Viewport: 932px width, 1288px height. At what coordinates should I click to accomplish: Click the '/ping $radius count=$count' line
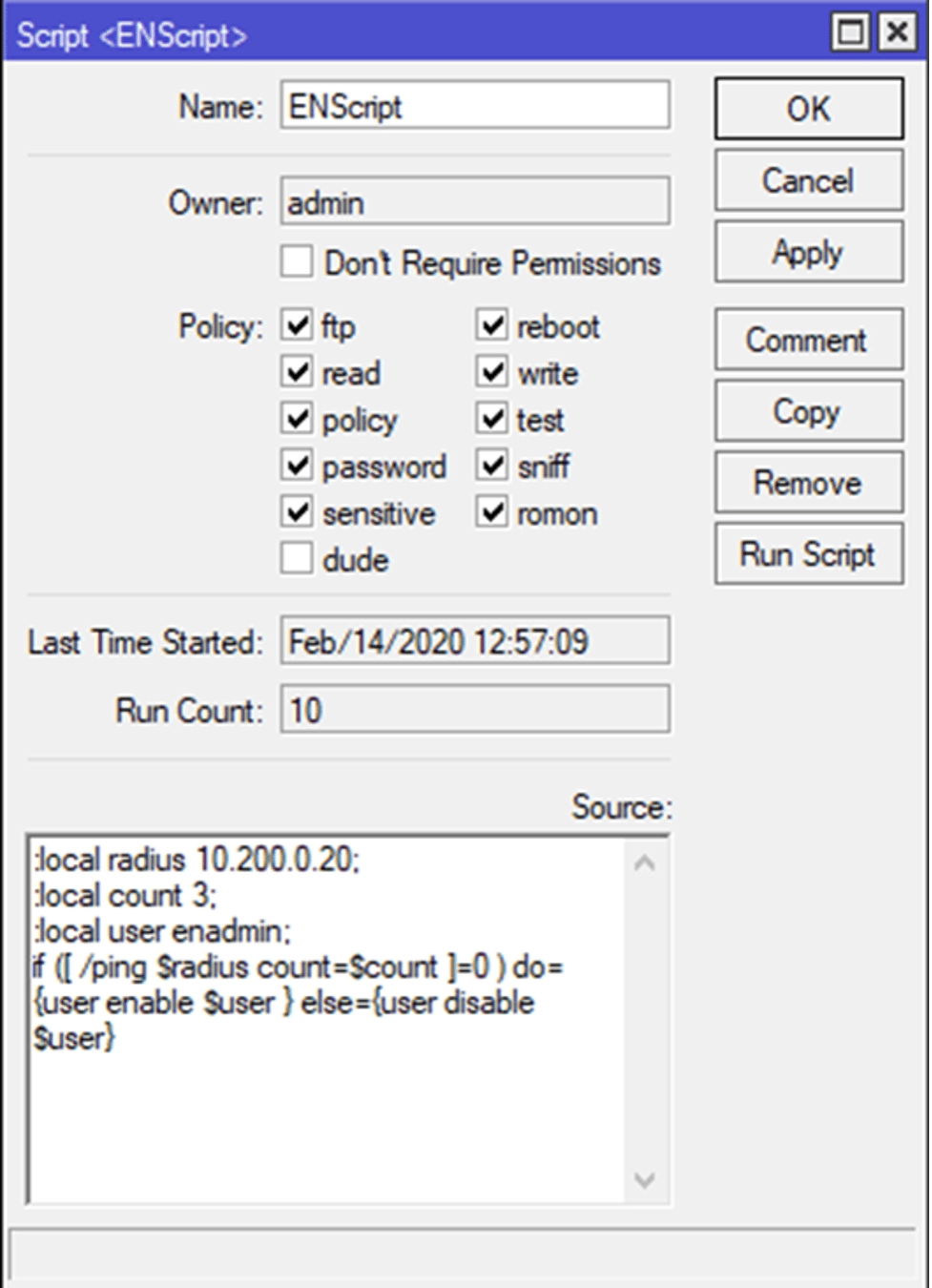coord(298,966)
